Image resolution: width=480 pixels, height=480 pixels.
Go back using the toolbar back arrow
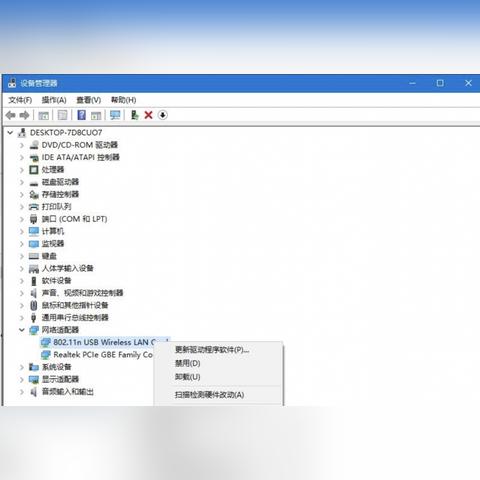pyautogui.click(x=11, y=115)
